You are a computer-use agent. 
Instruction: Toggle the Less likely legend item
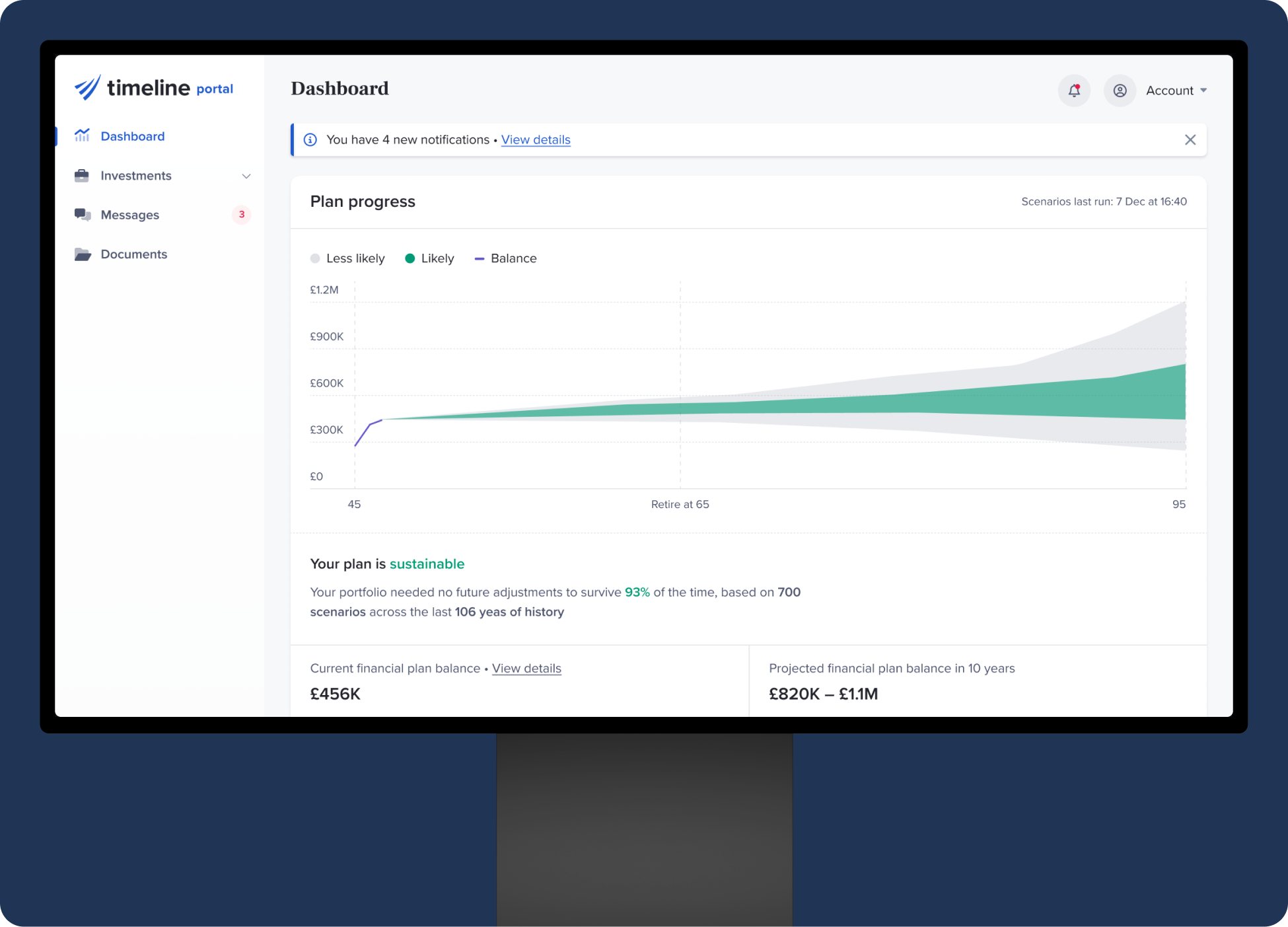point(348,258)
